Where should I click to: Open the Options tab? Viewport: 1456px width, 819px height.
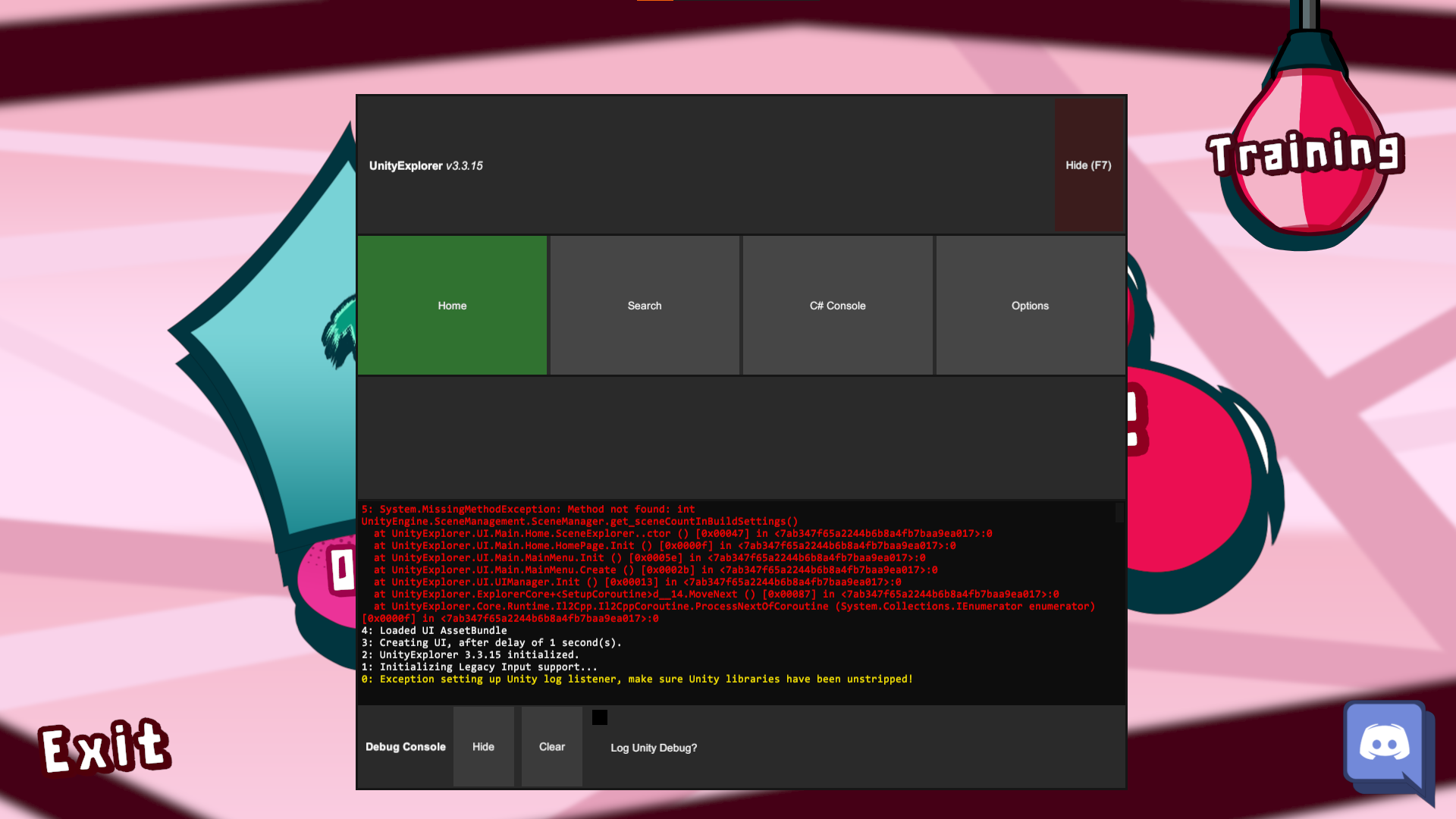(x=1030, y=305)
